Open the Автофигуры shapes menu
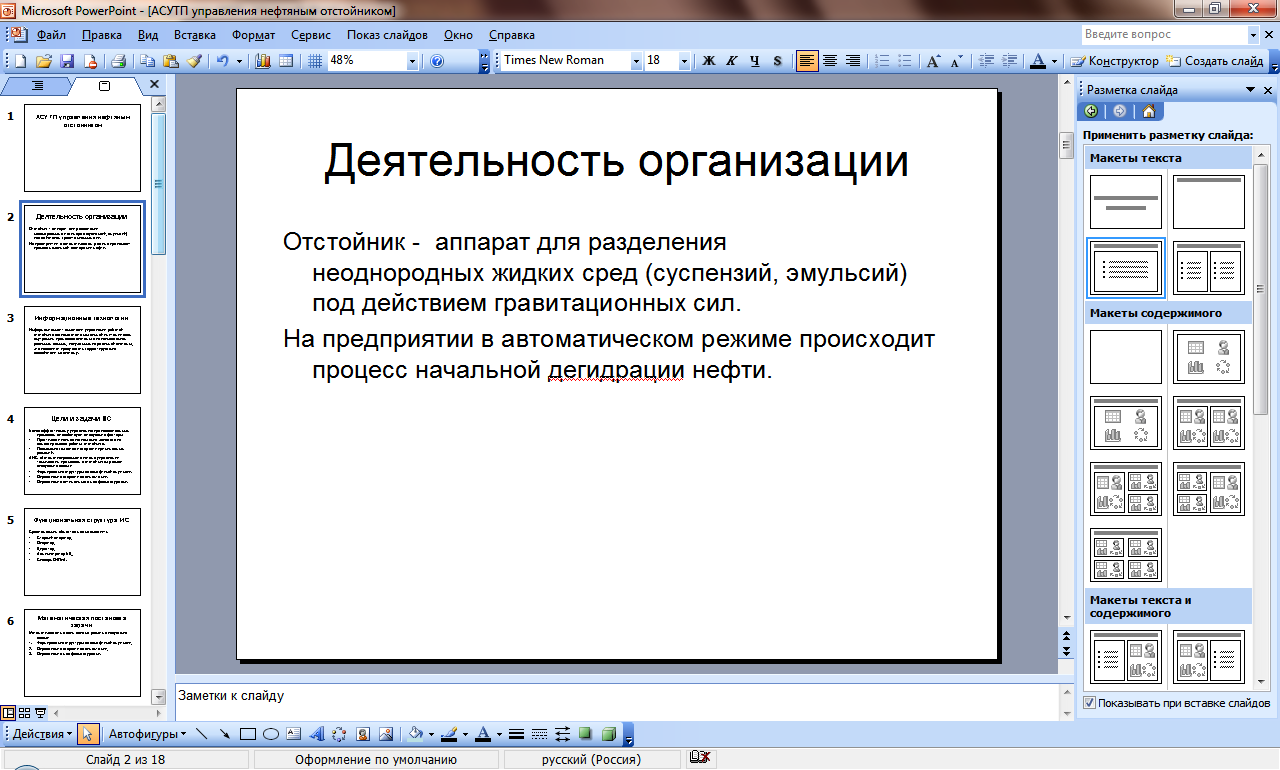 tap(148, 734)
